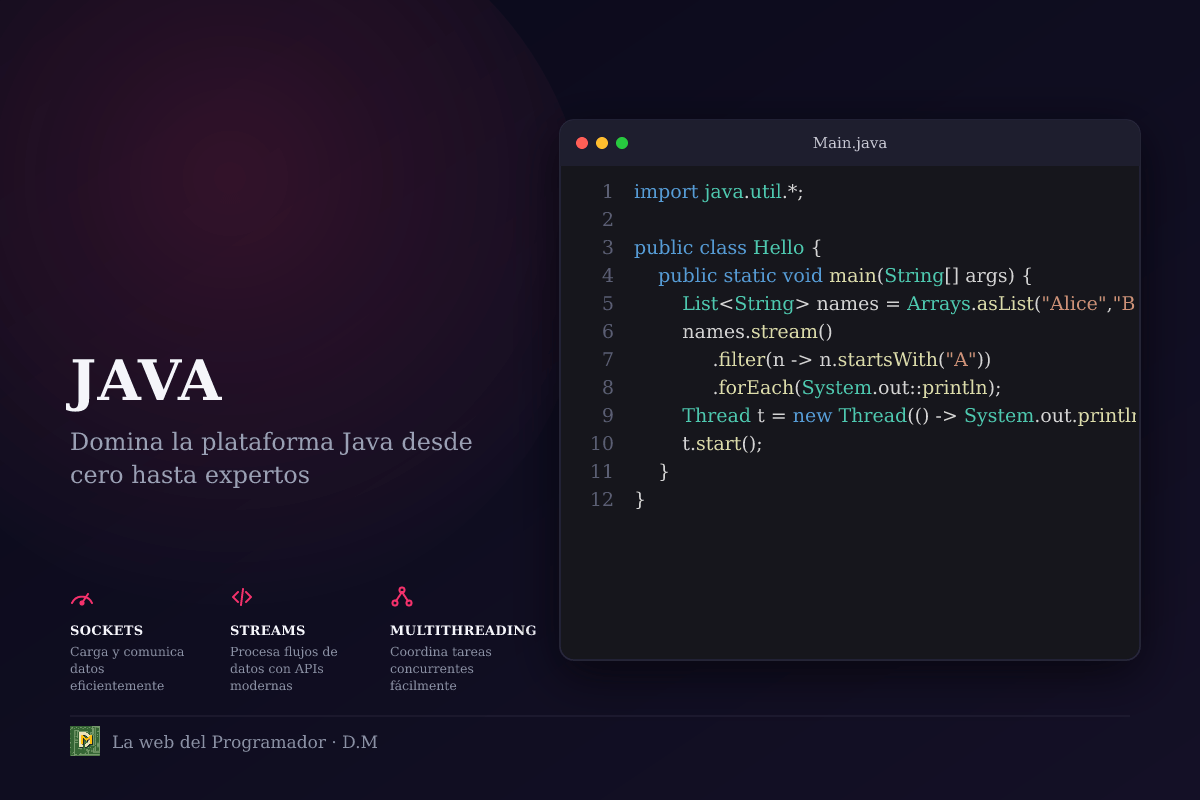Click "Carga y comunica datos eficientemente" description
Image resolution: width=1200 pixels, height=800 pixels.
pyautogui.click(x=127, y=669)
